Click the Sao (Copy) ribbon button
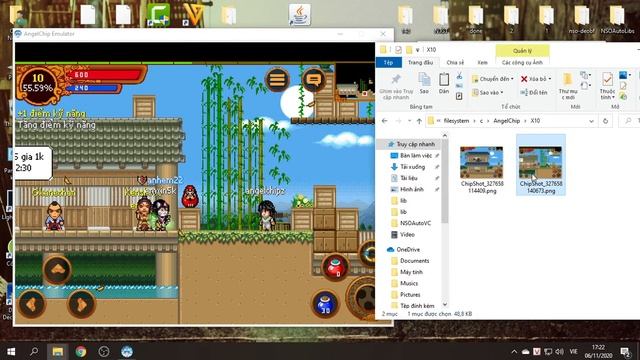The height and width of the screenshot is (360, 640). tap(424, 83)
